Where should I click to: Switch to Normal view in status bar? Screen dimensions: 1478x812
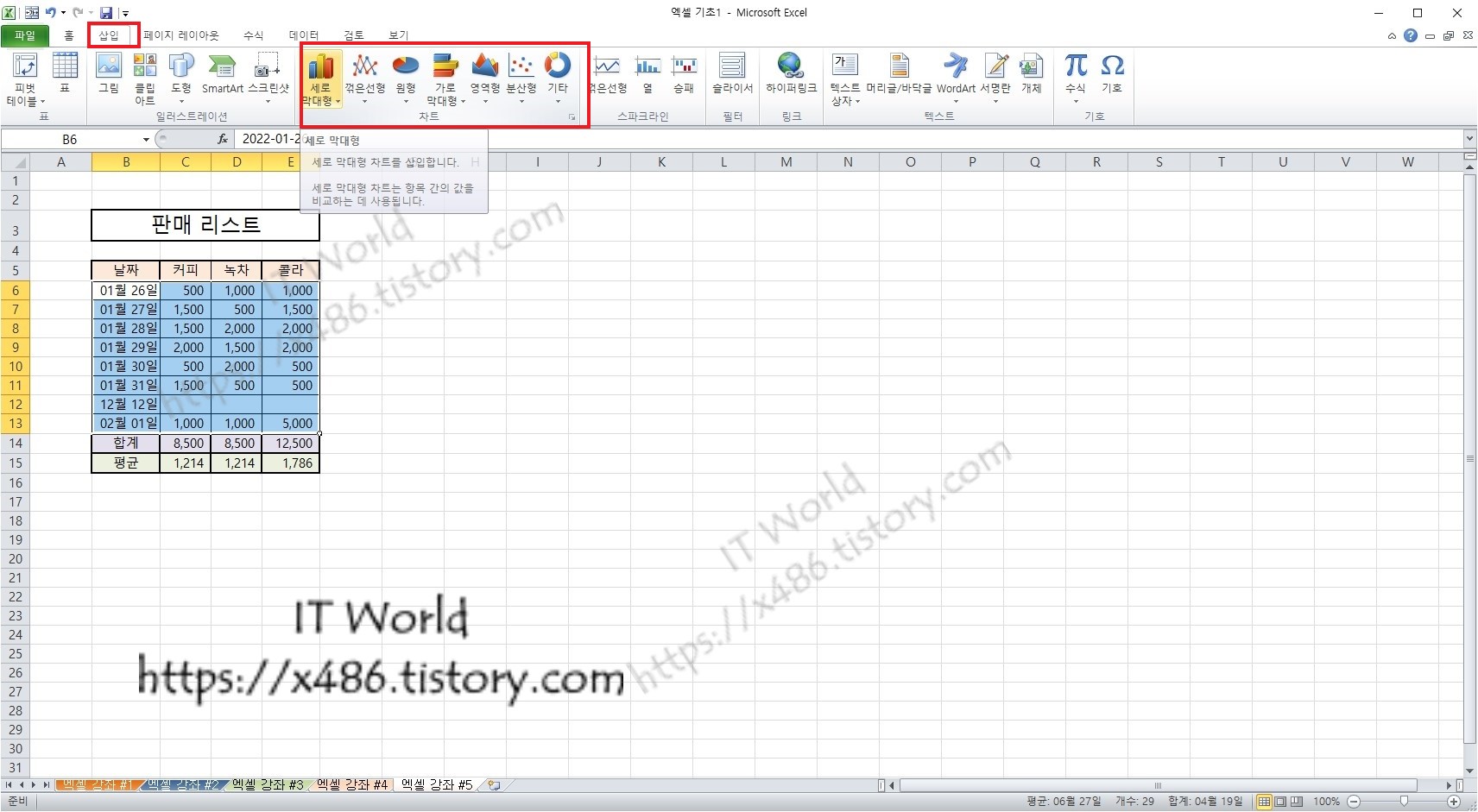pos(1264,802)
